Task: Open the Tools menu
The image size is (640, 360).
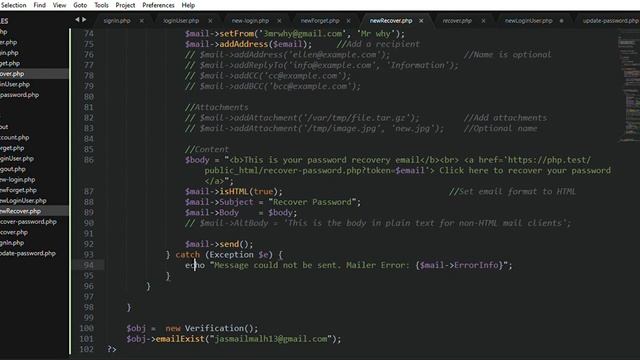Action: tap(101, 5)
